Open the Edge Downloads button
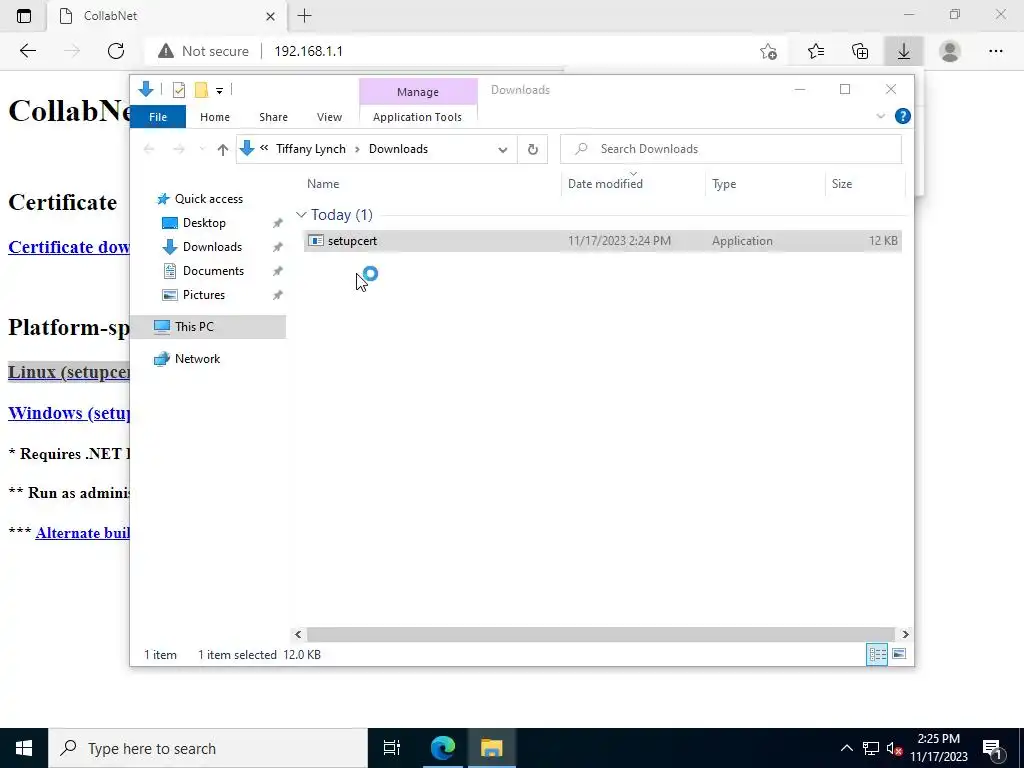This screenshot has width=1024, height=768. click(x=904, y=51)
